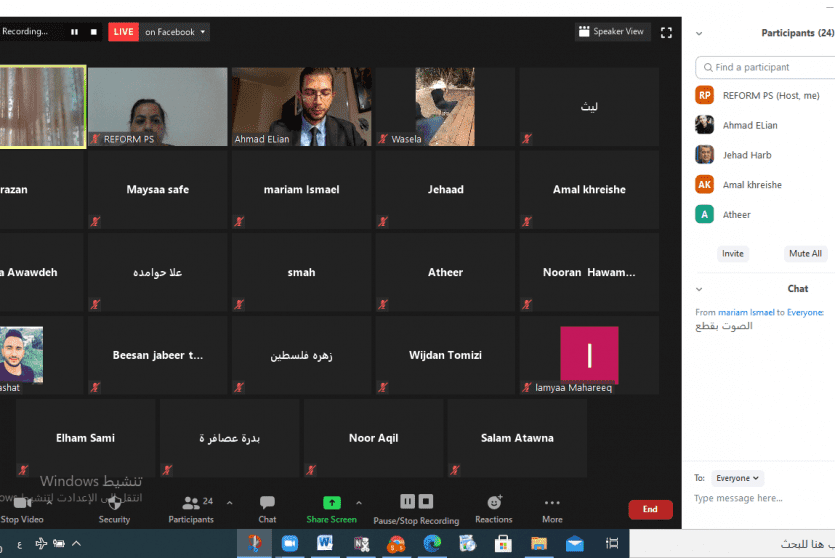Image resolution: width=835 pixels, height=558 pixels.
Task: Select Noor Aqil participant tile
Action: coord(373,438)
